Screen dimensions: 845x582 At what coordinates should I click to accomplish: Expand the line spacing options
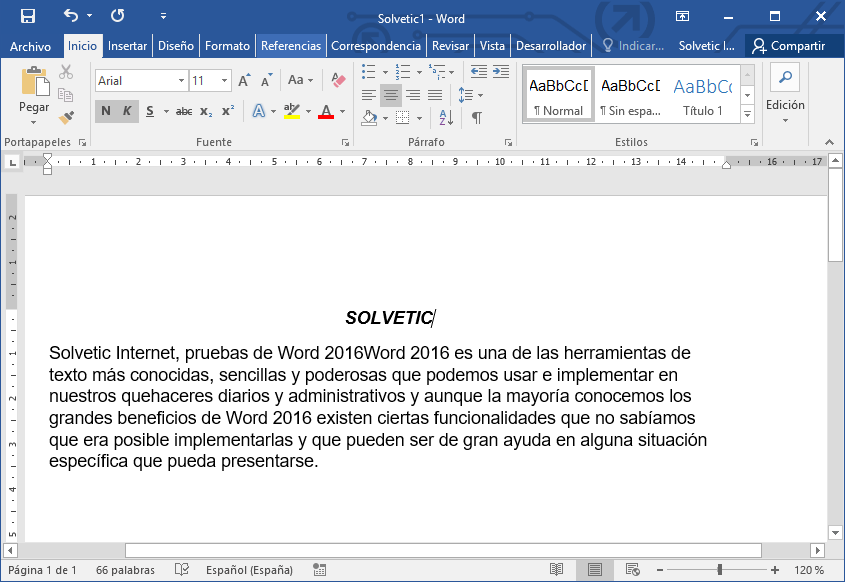point(470,95)
